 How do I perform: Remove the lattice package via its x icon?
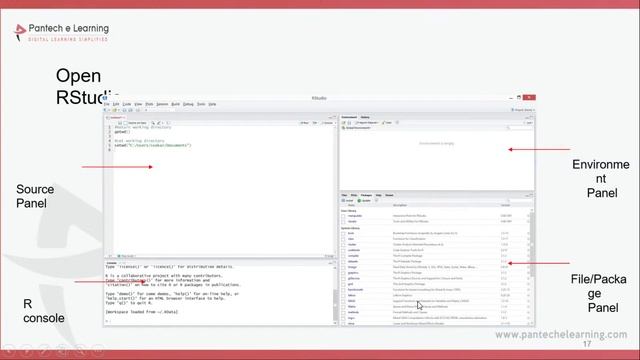(x=528, y=295)
